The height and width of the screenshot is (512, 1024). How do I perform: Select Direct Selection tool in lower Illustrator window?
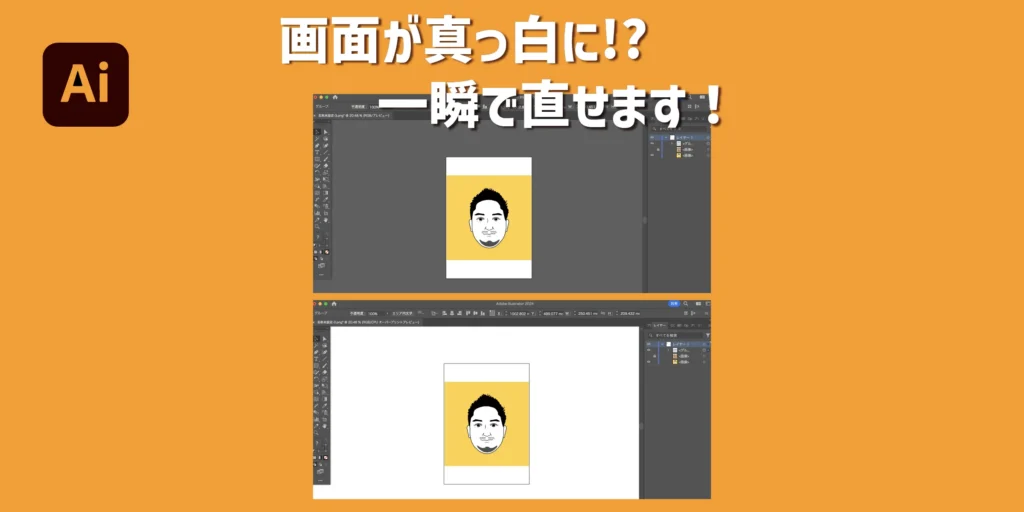[x=325, y=339]
